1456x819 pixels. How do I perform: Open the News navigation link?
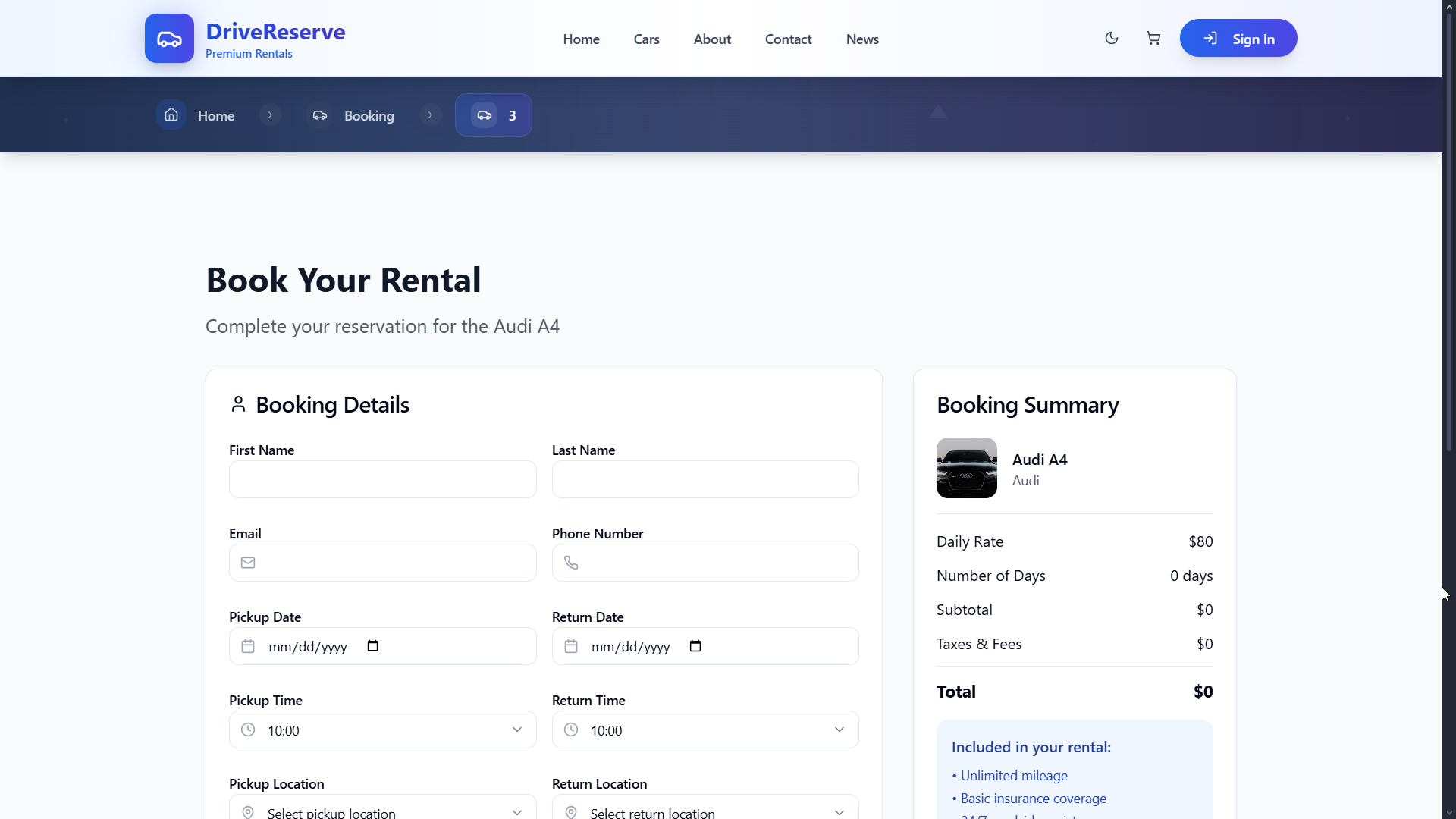coord(862,39)
